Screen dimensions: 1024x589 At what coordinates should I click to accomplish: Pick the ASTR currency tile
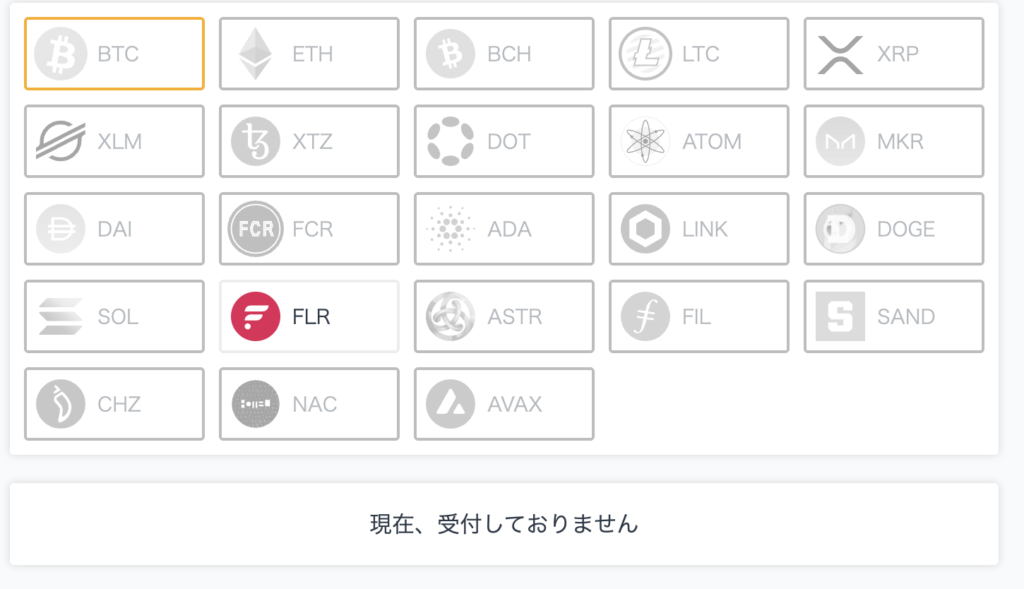[x=504, y=316]
